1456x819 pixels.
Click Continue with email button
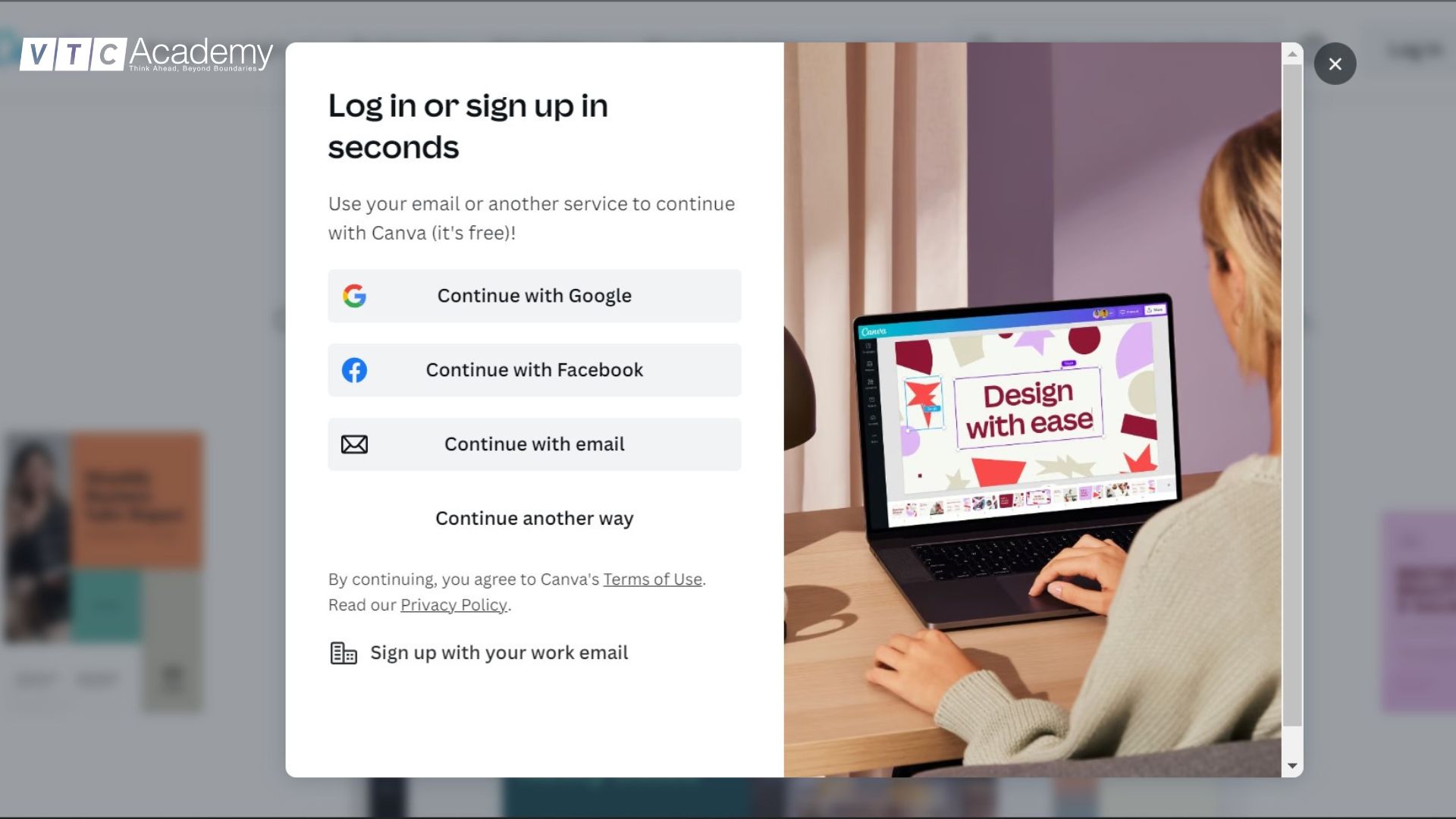(534, 444)
